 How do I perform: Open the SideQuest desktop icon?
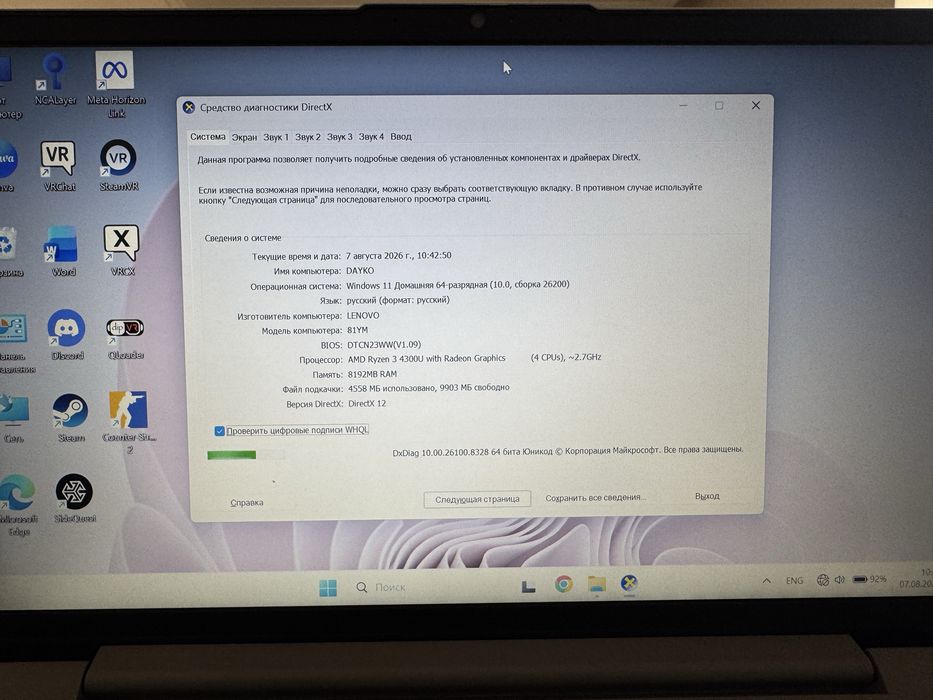74,498
